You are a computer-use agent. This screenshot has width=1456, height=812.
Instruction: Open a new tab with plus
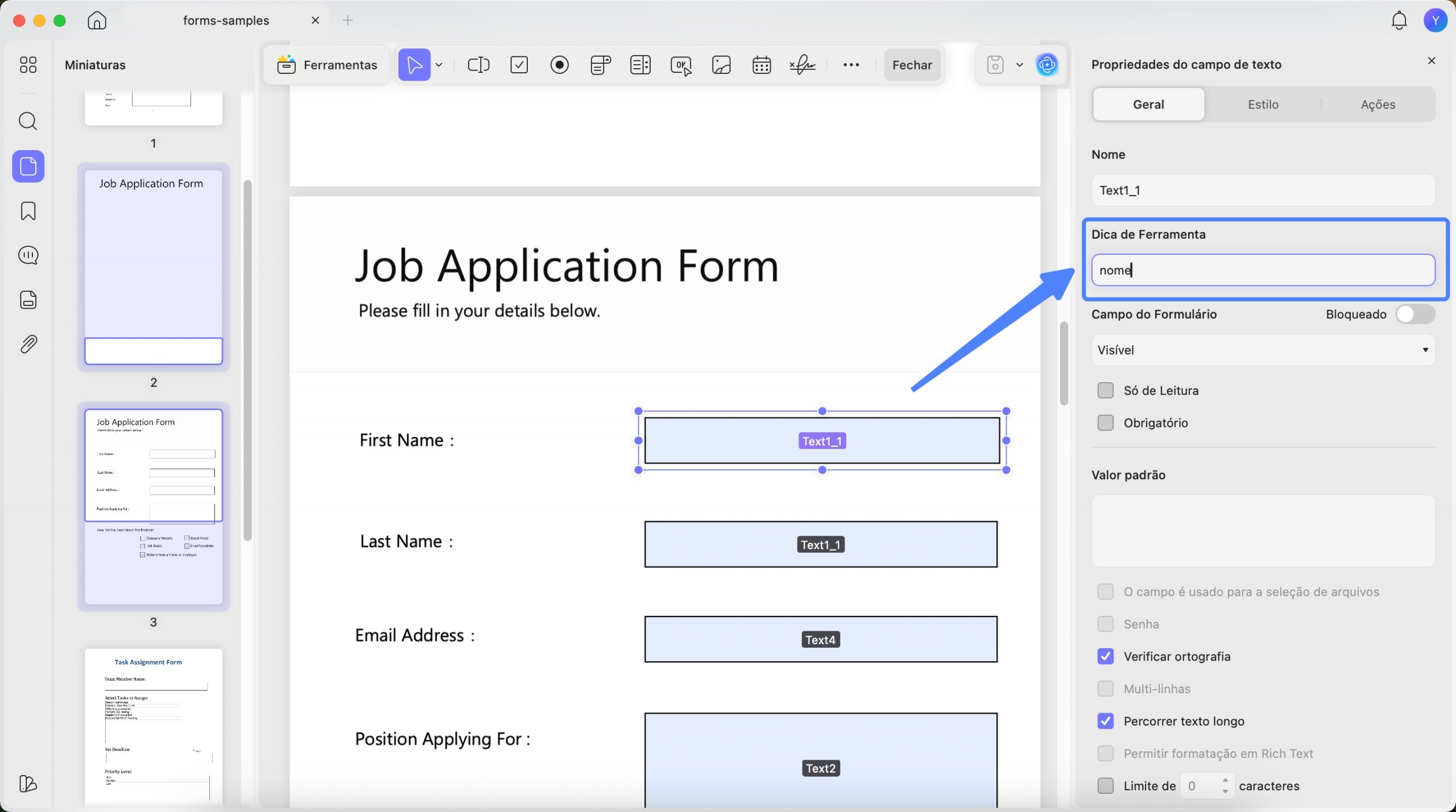(348, 20)
